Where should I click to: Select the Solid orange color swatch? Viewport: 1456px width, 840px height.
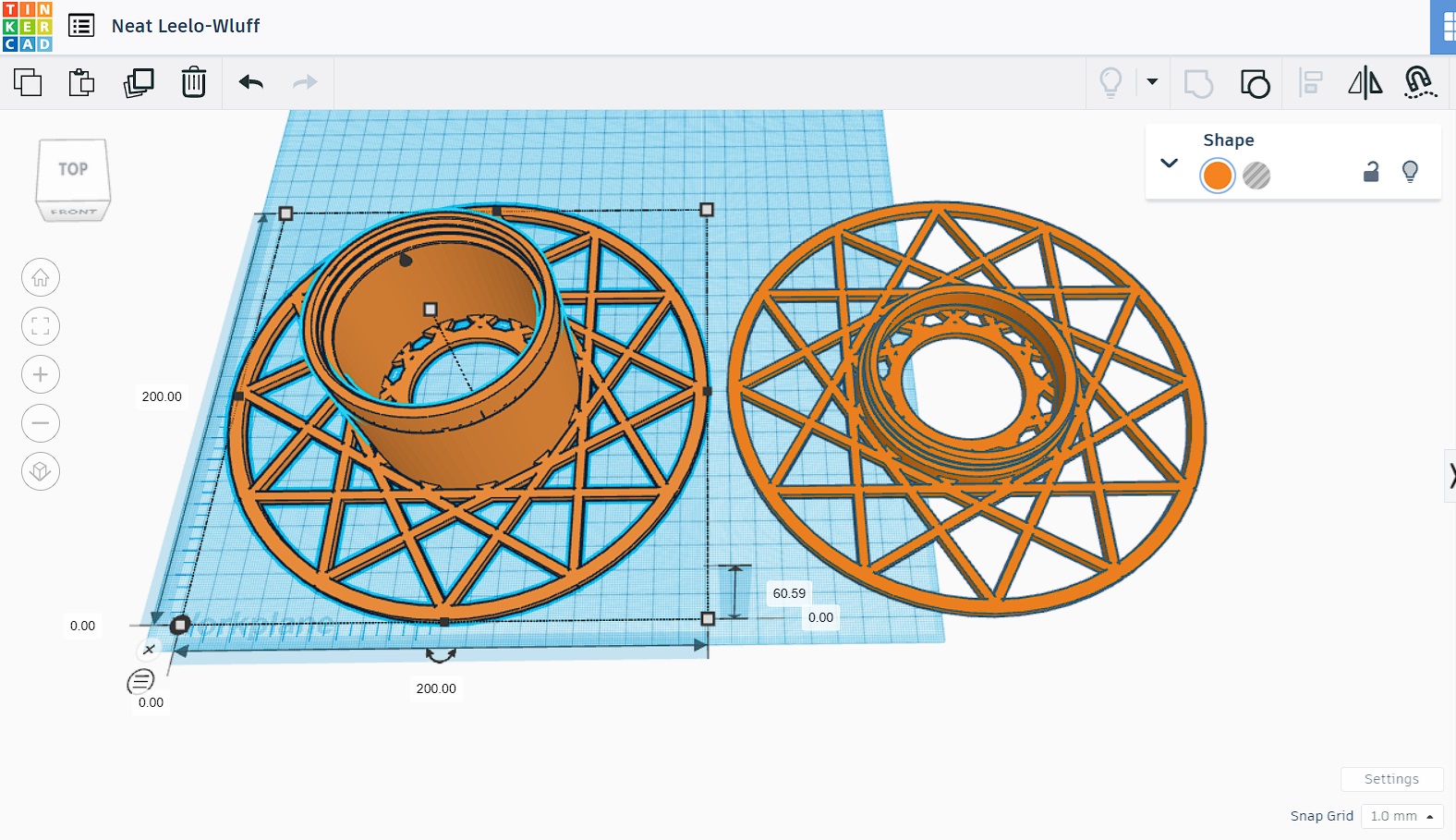[1218, 176]
